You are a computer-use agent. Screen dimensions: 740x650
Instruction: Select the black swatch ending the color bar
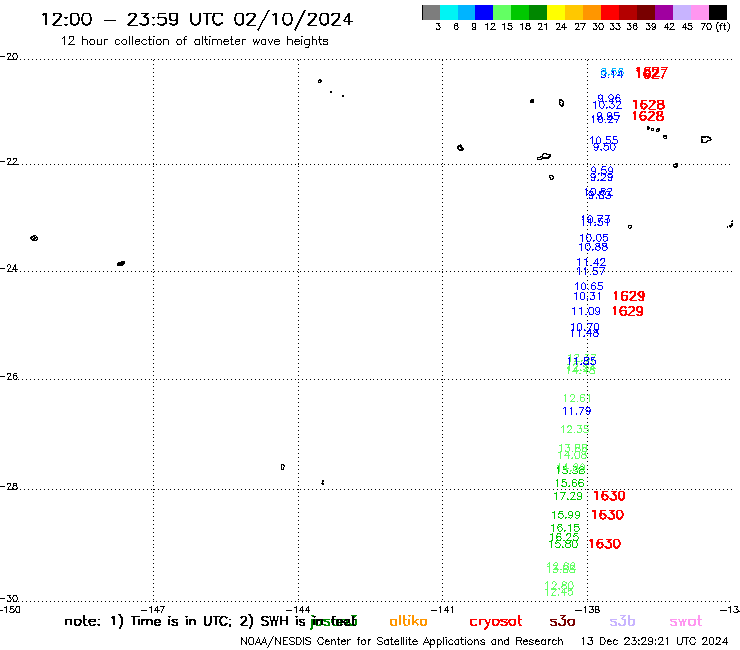click(x=717, y=12)
